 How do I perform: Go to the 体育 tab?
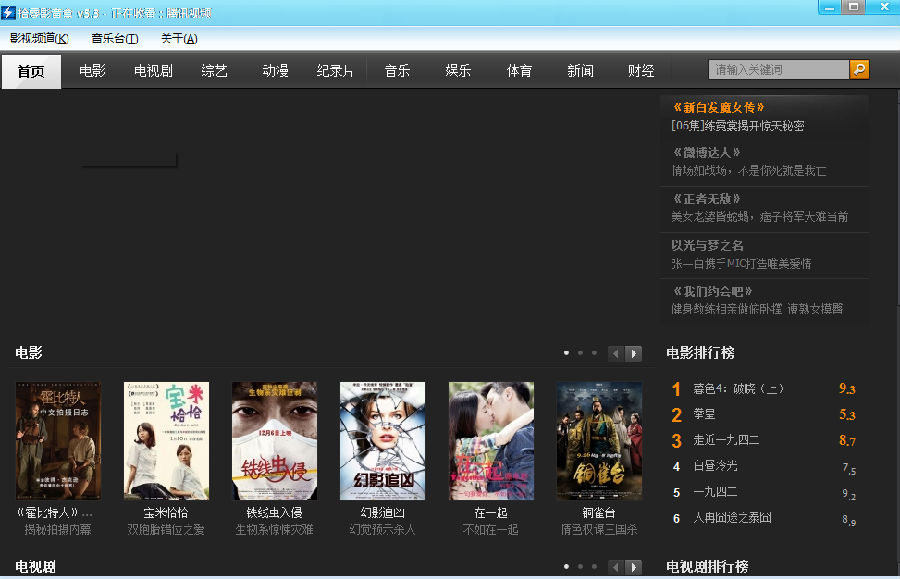pos(519,71)
